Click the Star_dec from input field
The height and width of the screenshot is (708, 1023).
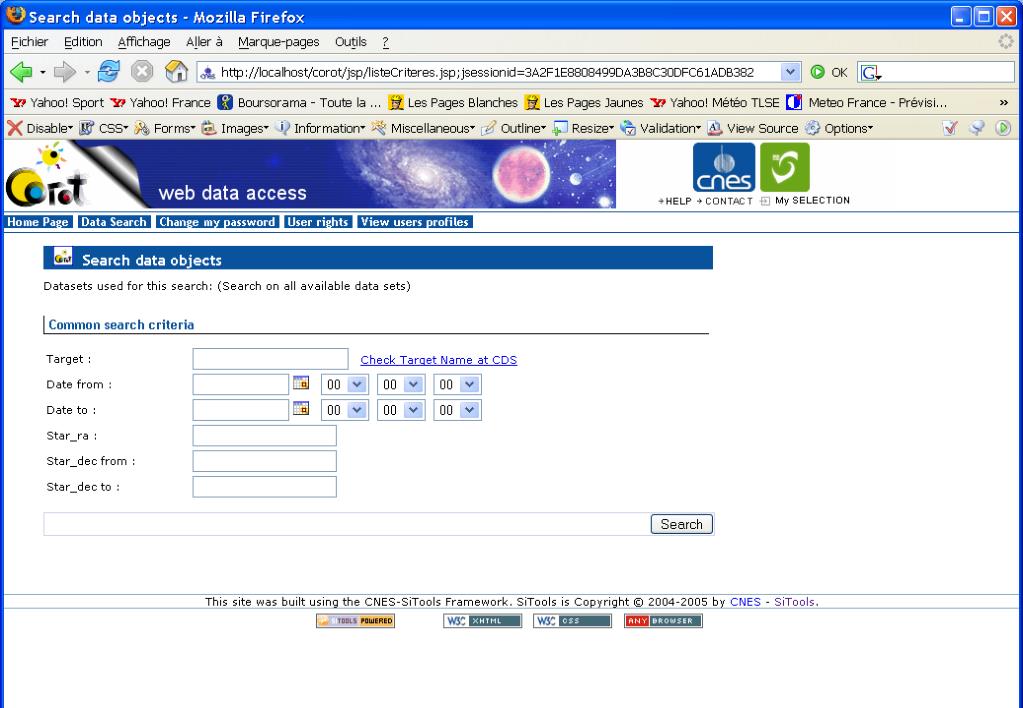coord(264,461)
